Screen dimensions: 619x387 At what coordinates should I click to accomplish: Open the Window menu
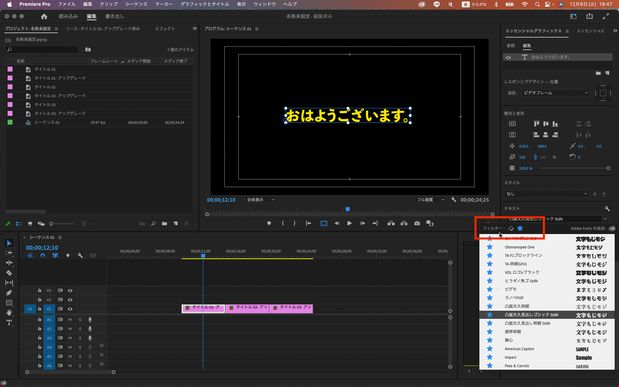pos(264,4)
